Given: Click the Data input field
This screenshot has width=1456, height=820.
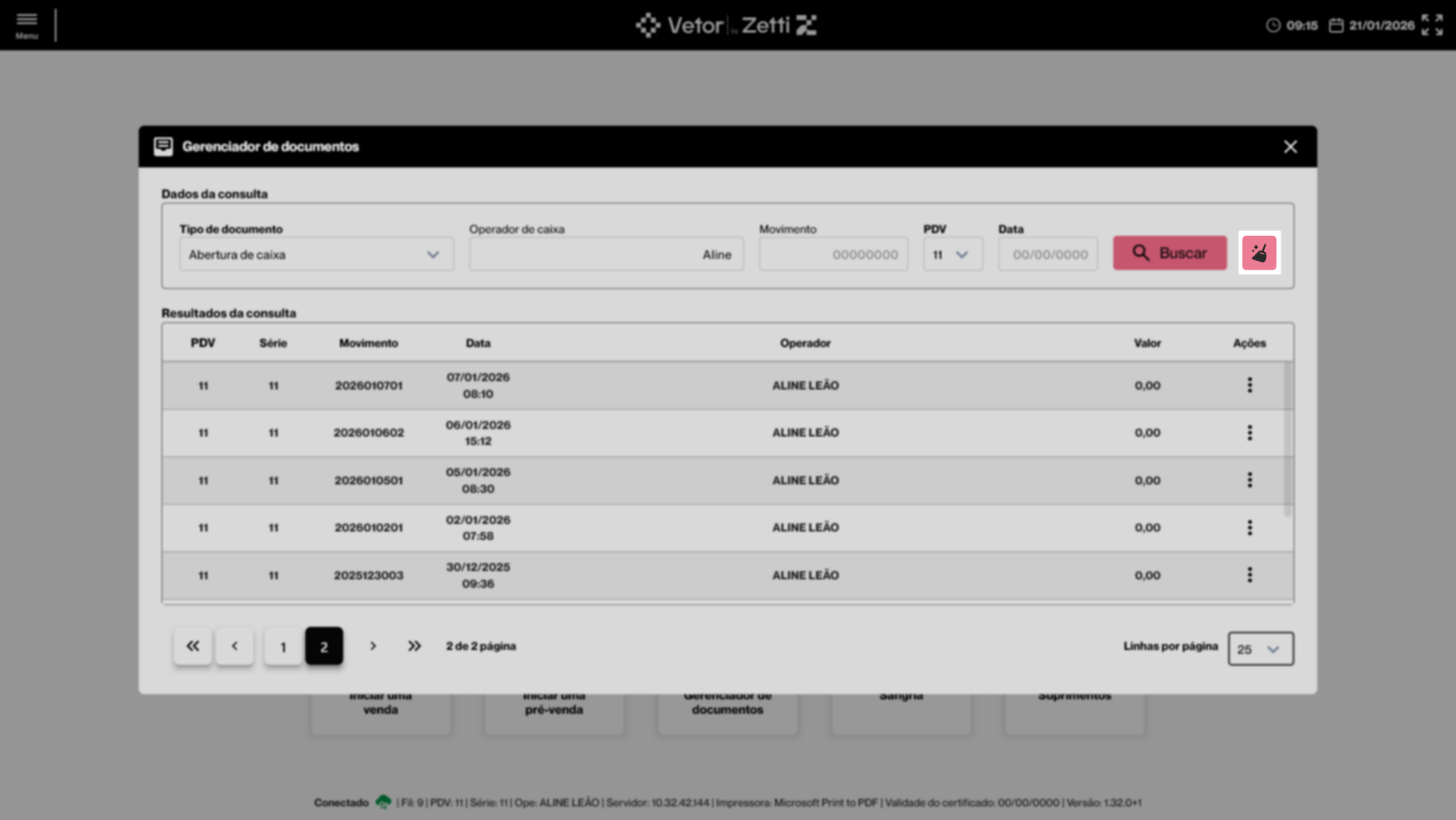Looking at the screenshot, I should [1048, 254].
